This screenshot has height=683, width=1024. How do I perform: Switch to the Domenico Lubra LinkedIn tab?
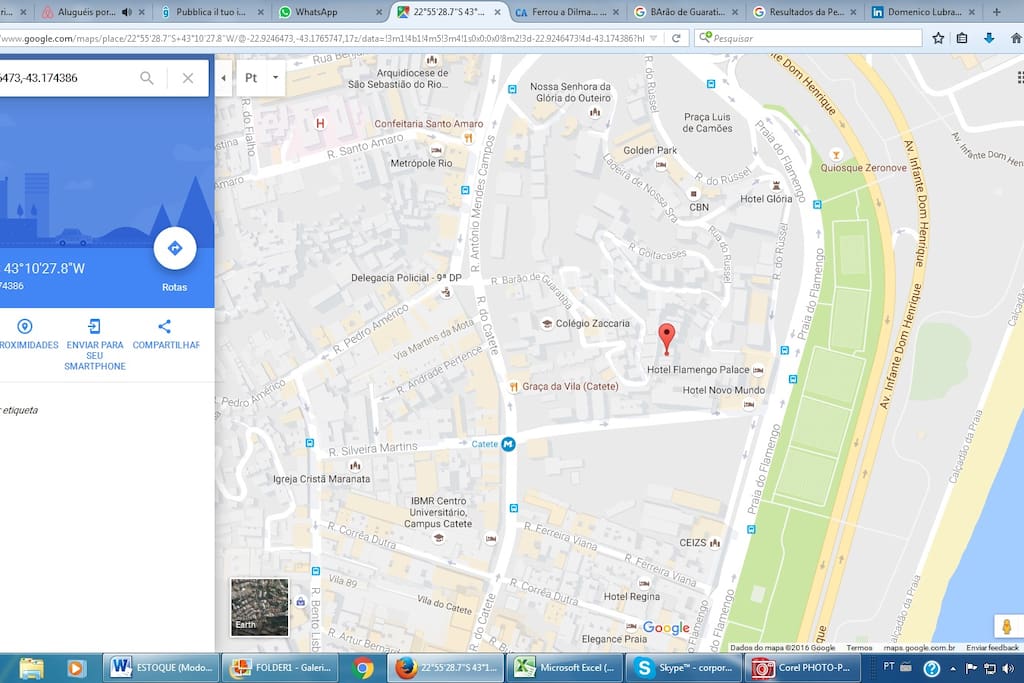pos(923,12)
